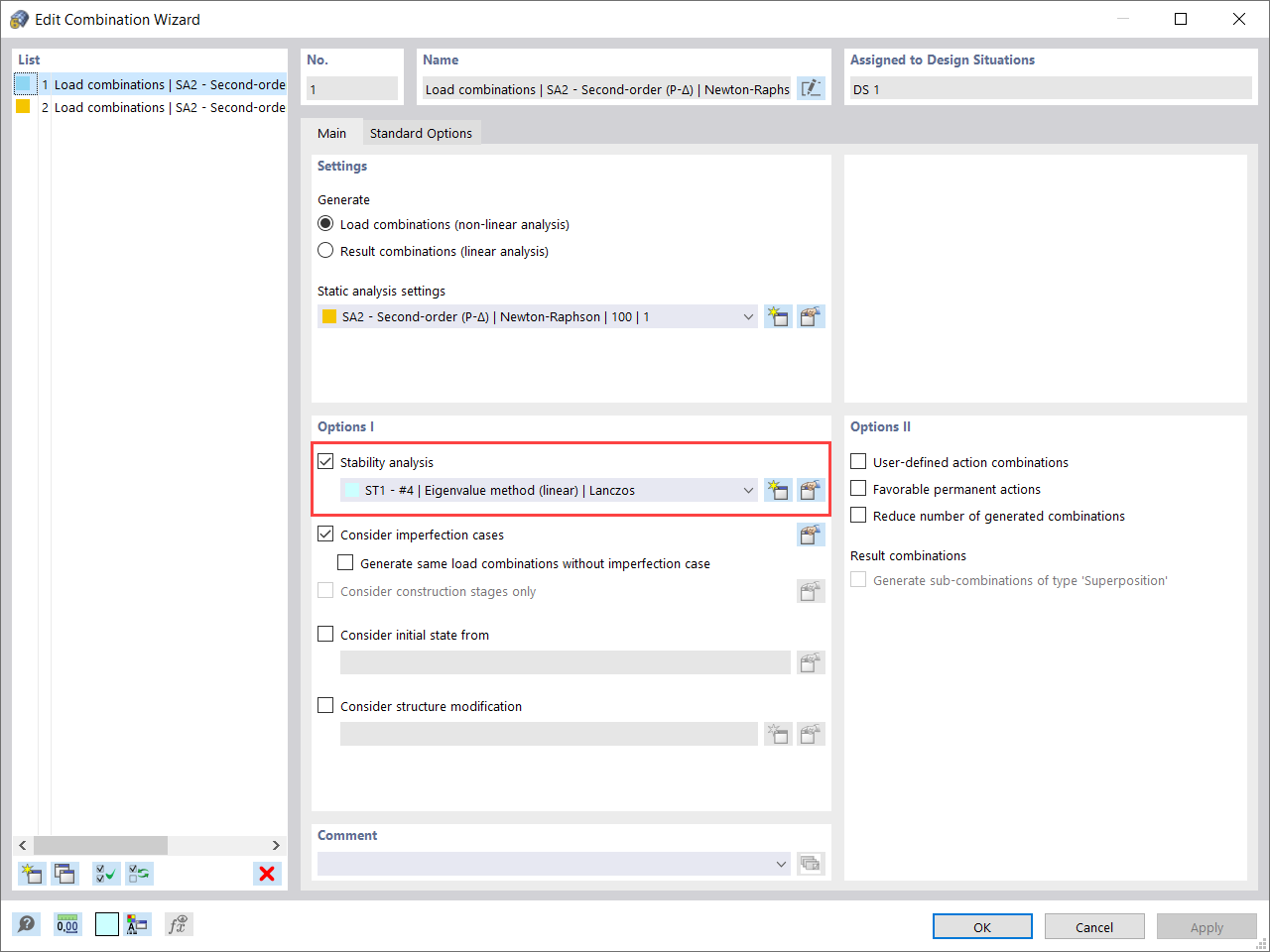Expand the stability analysis selection dropdown
1270x952 pixels.
pos(749,489)
